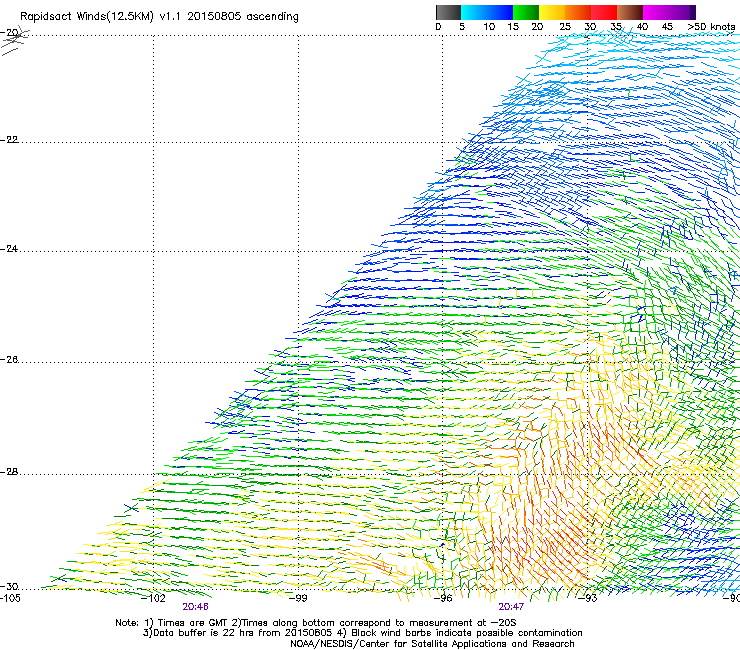Click the dark purple 45-50 knots legend color
The height and width of the screenshot is (650, 740).
pos(682,12)
